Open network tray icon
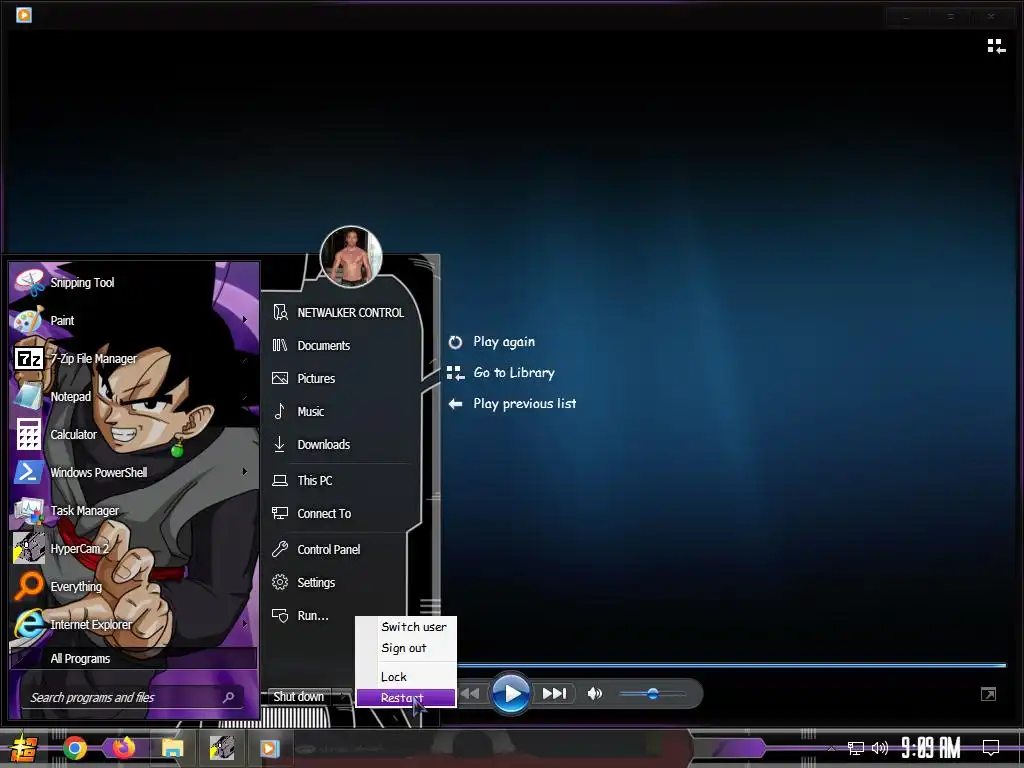Screen dimensions: 1024x768 coord(856,748)
